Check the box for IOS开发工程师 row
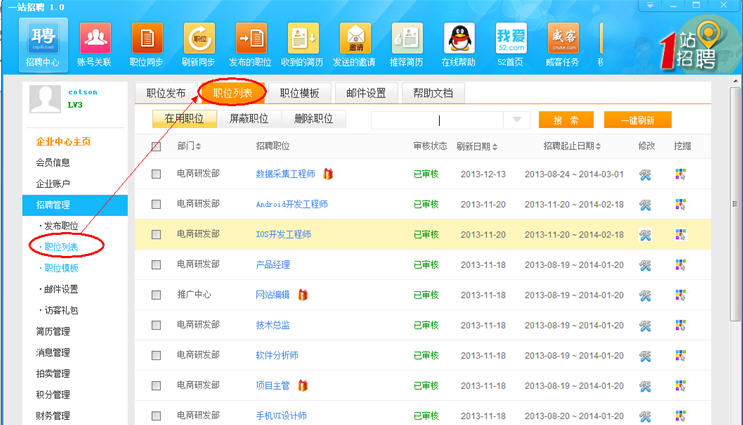Screen dimensions: 743x425 (156, 235)
